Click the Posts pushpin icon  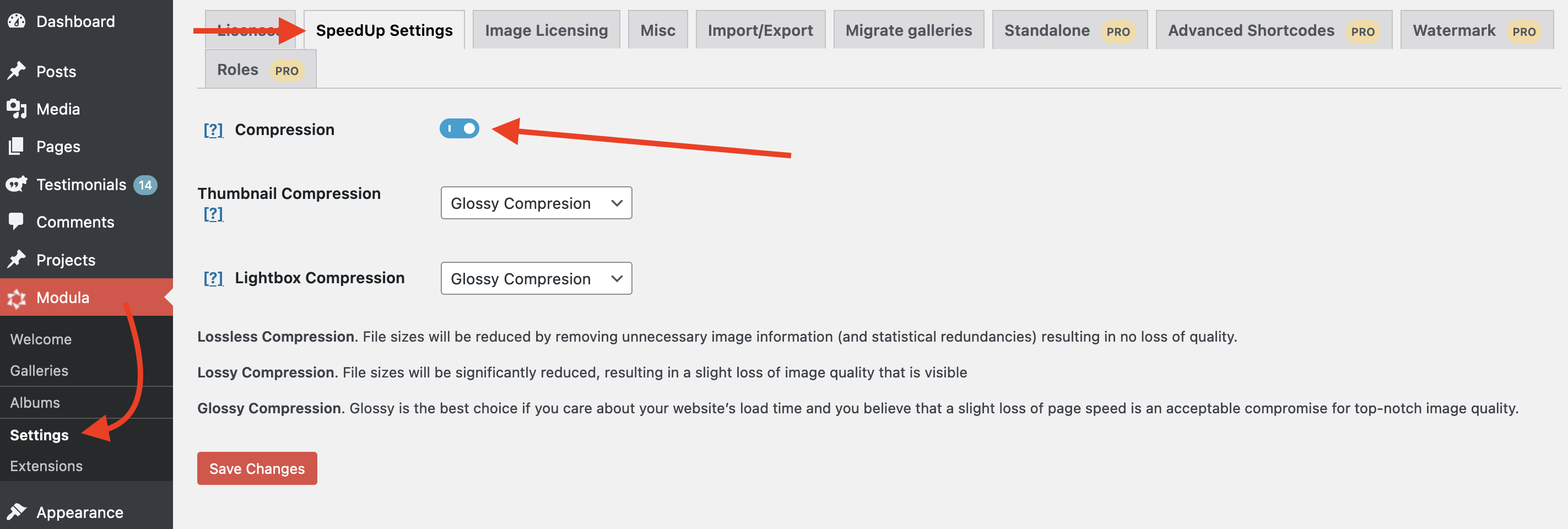click(x=17, y=71)
